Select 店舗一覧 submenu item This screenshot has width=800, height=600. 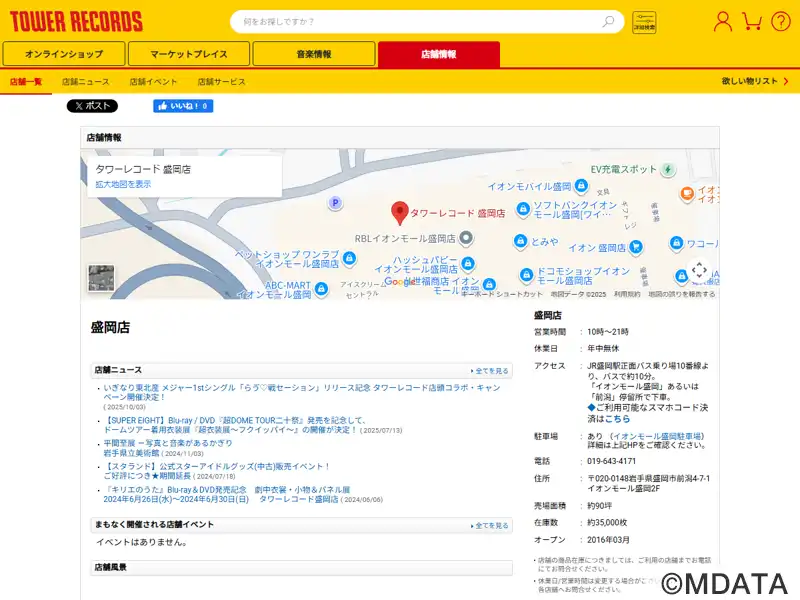tap(26, 82)
